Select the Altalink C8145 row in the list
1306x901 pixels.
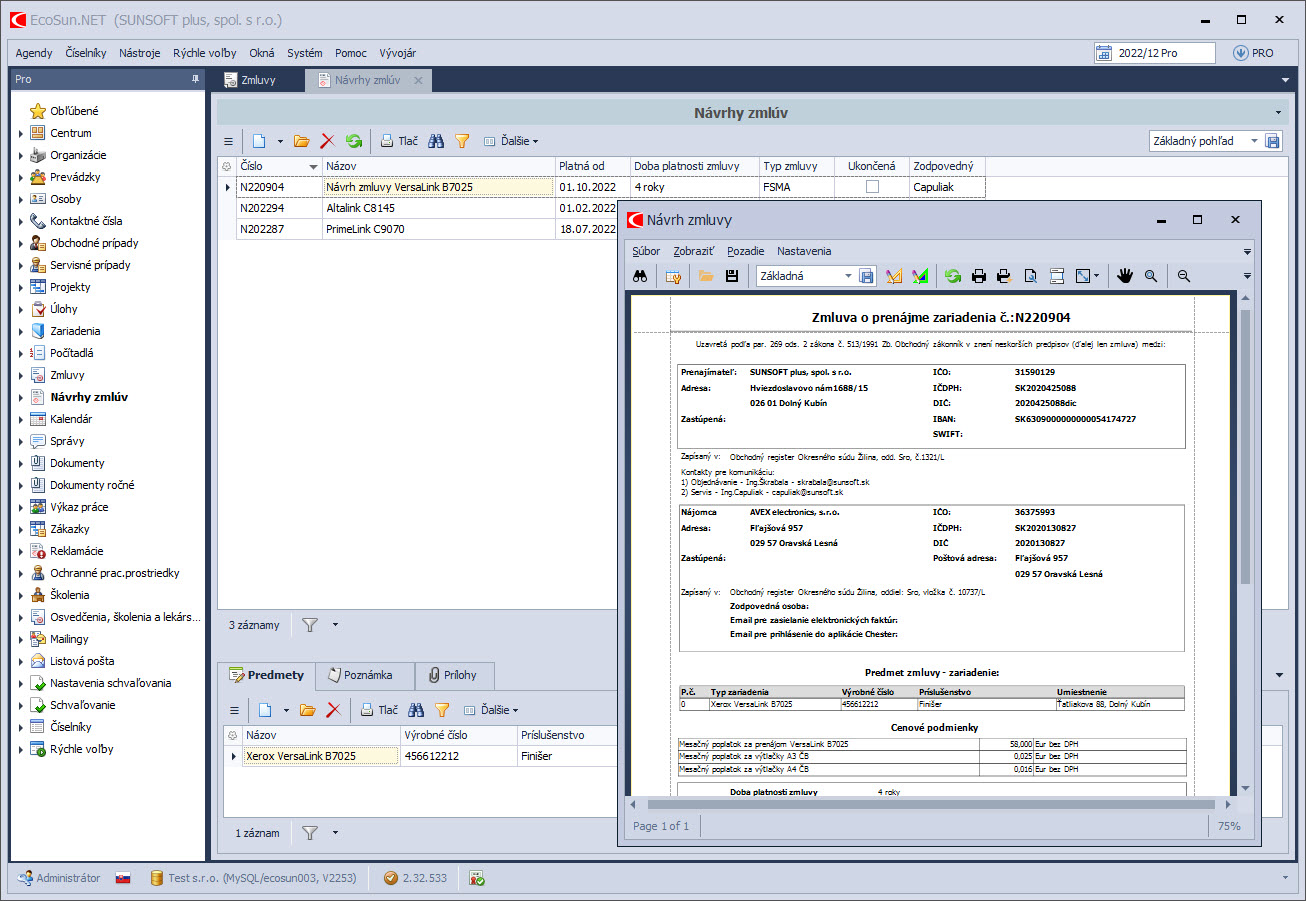[x=360, y=208]
